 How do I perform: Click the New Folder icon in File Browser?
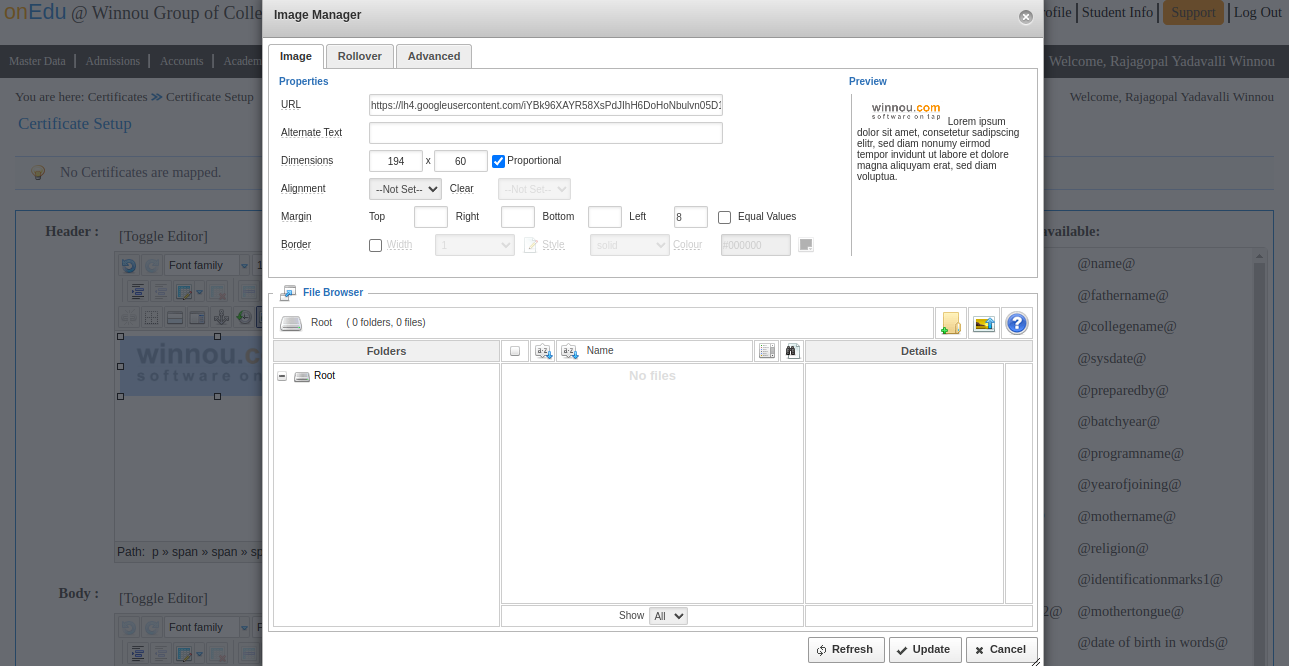click(x=950, y=323)
